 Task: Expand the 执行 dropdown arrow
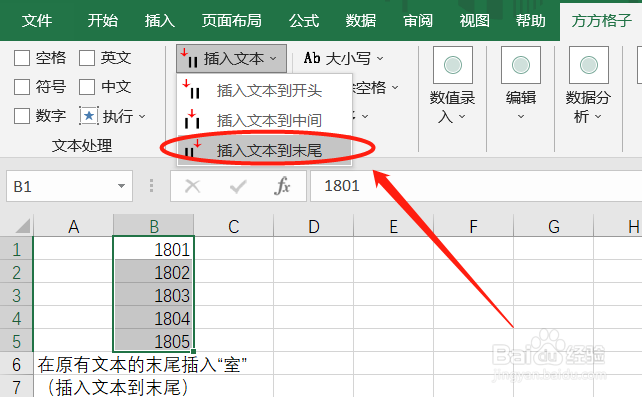click(142, 117)
